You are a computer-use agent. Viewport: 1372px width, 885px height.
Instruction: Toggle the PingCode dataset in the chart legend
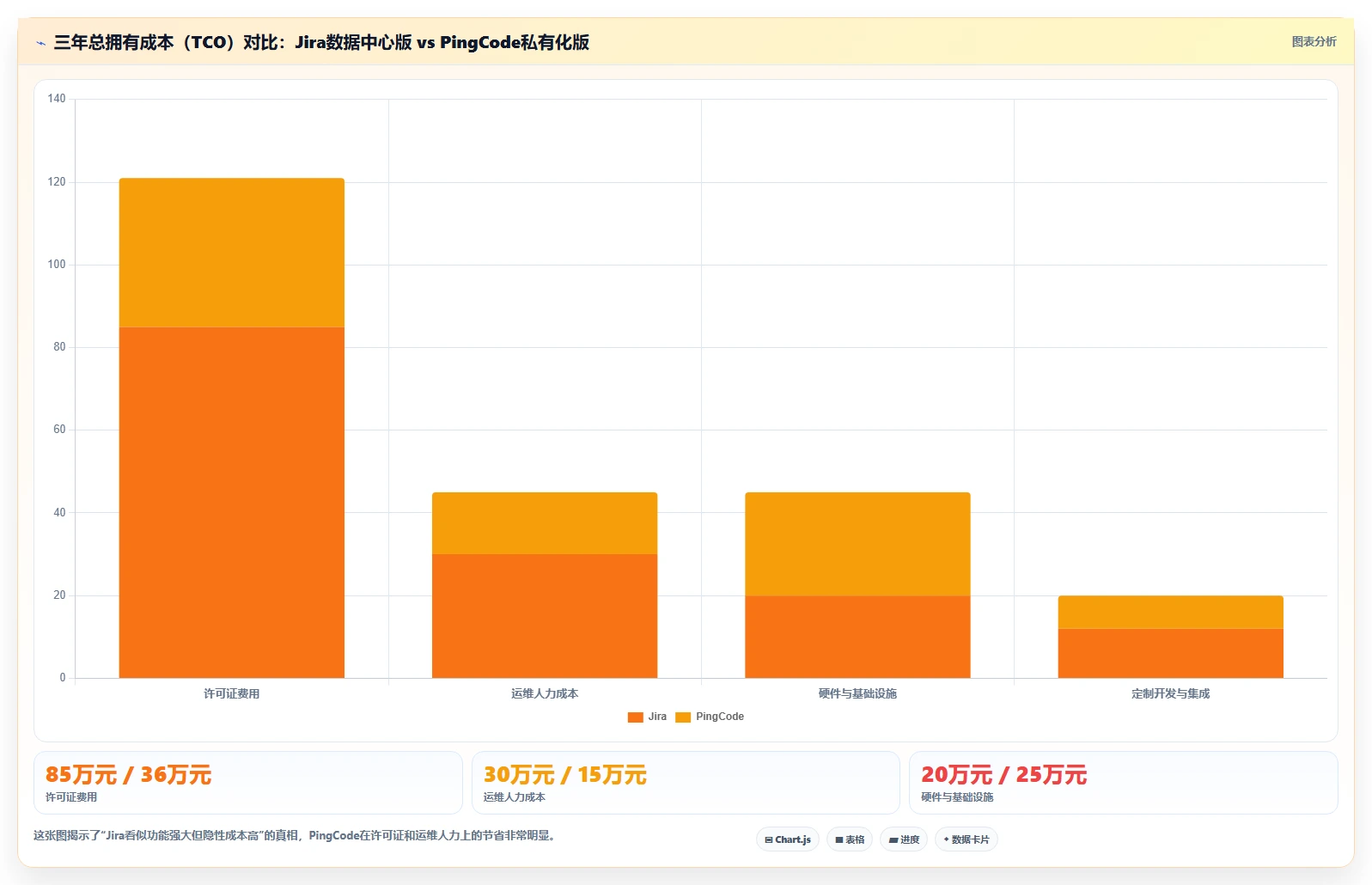(710, 717)
